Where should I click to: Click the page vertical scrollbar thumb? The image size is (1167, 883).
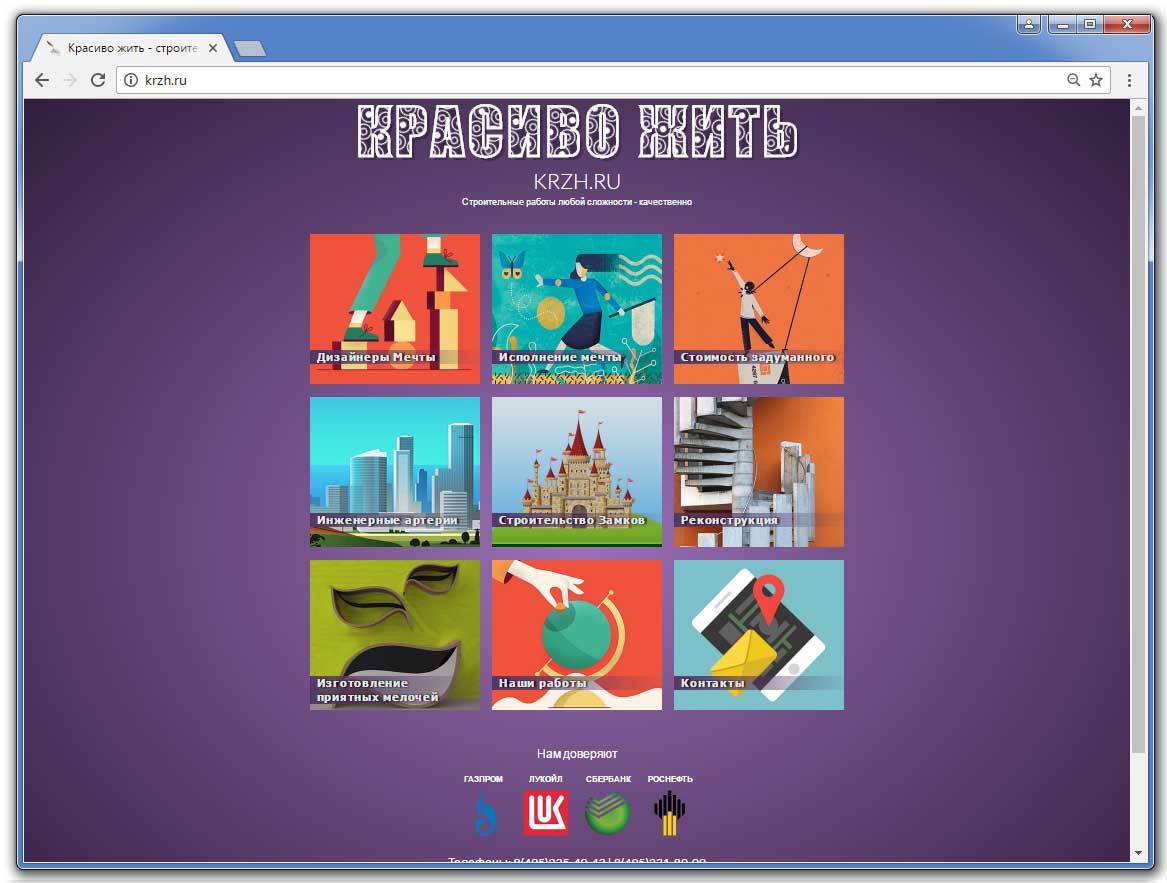coord(1138,434)
